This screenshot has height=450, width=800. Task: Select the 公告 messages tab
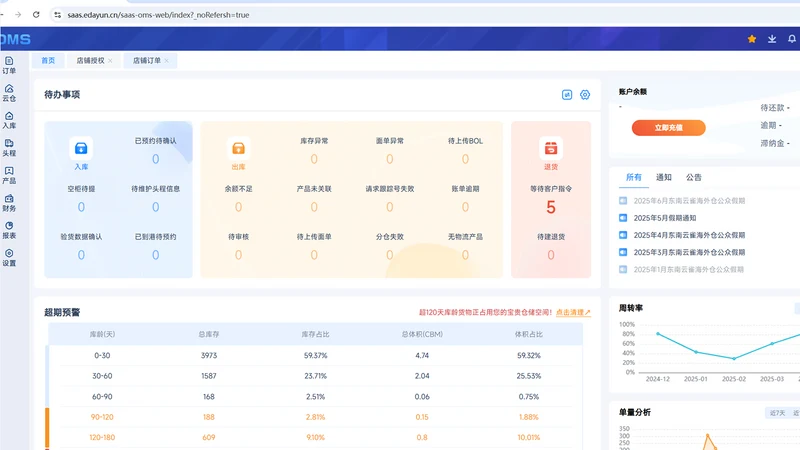[x=694, y=177]
